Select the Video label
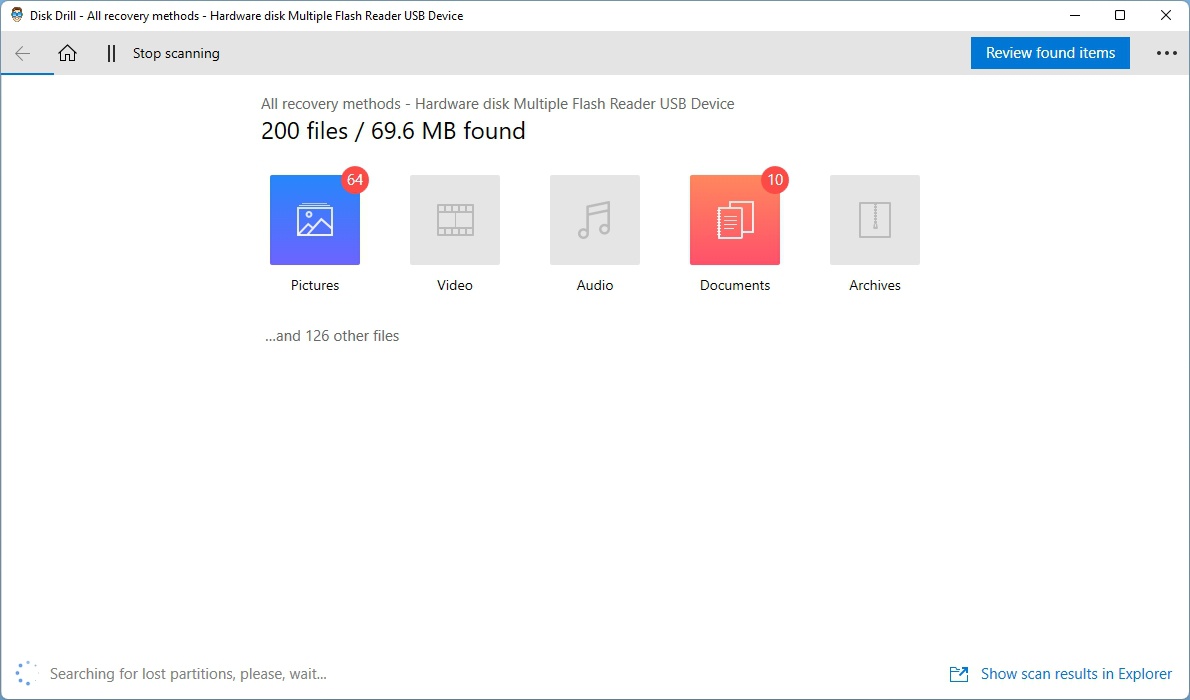The image size is (1190, 700). coord(455,285)
